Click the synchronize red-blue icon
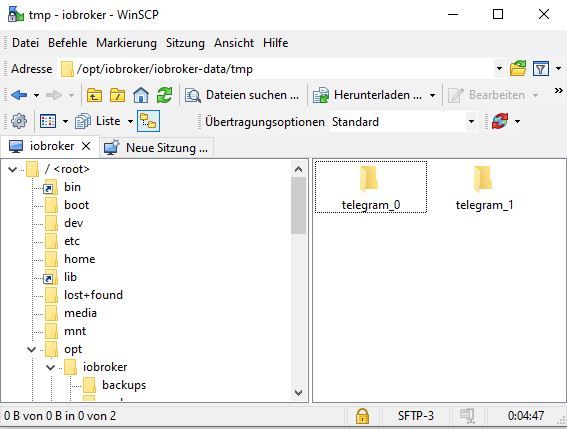Screen dimensions: 567x429 coord(500,121)
